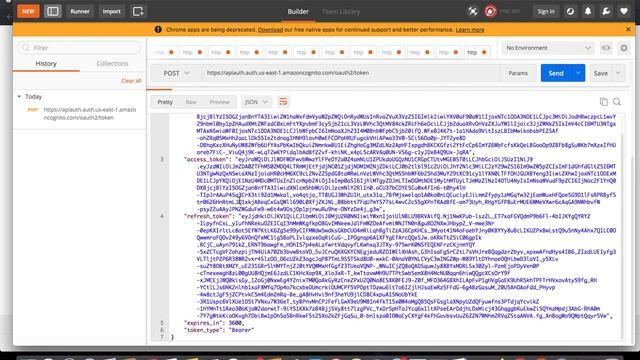Clear all history
Image resolution: width=640 pixels, height=360 pixels.
click(131, 81)
